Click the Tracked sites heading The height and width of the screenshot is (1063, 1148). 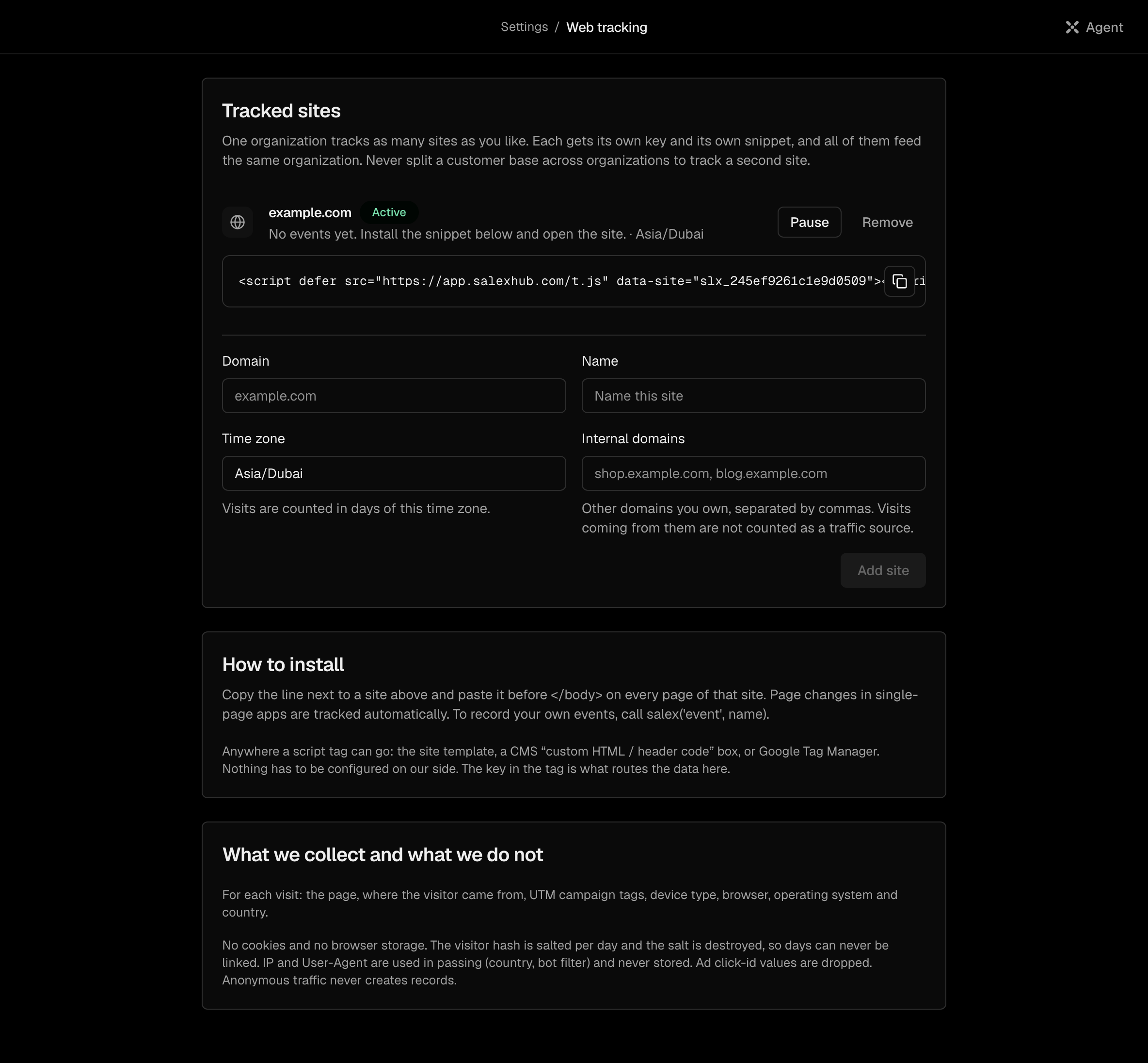281,111
